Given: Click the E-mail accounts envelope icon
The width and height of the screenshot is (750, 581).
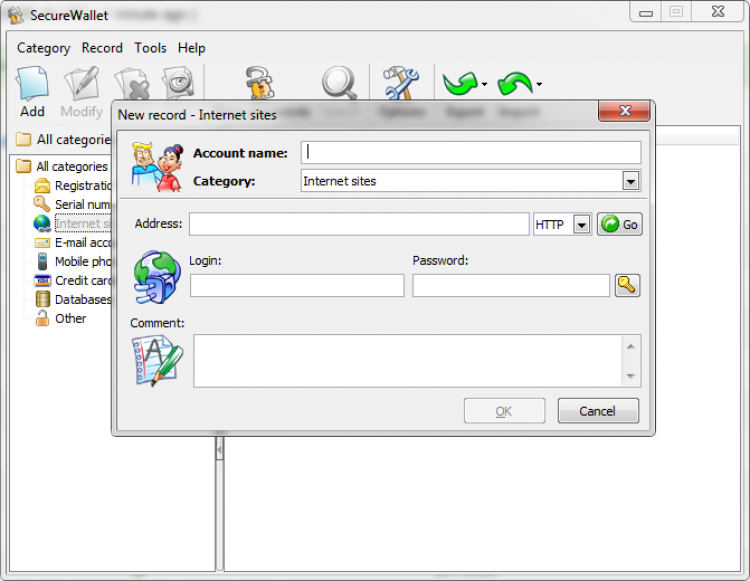Looking at the screenshot, I should (43, 243).
